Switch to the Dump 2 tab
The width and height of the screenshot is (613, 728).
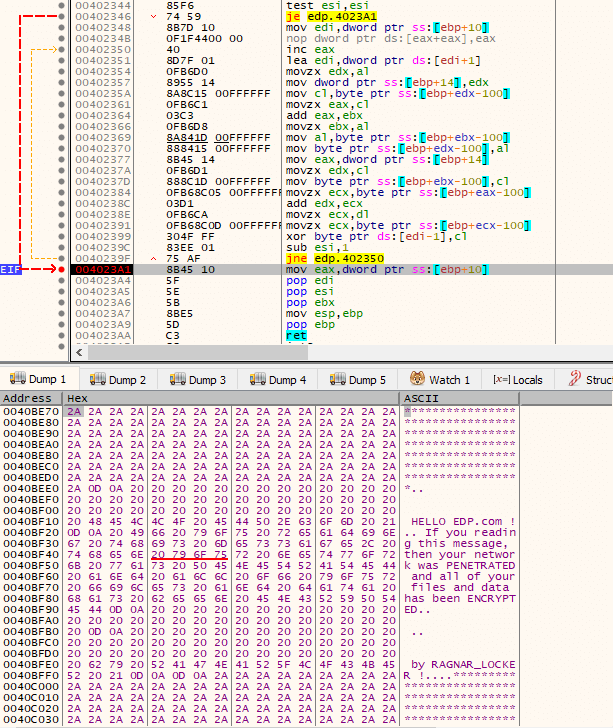click(x=118, y=379)
